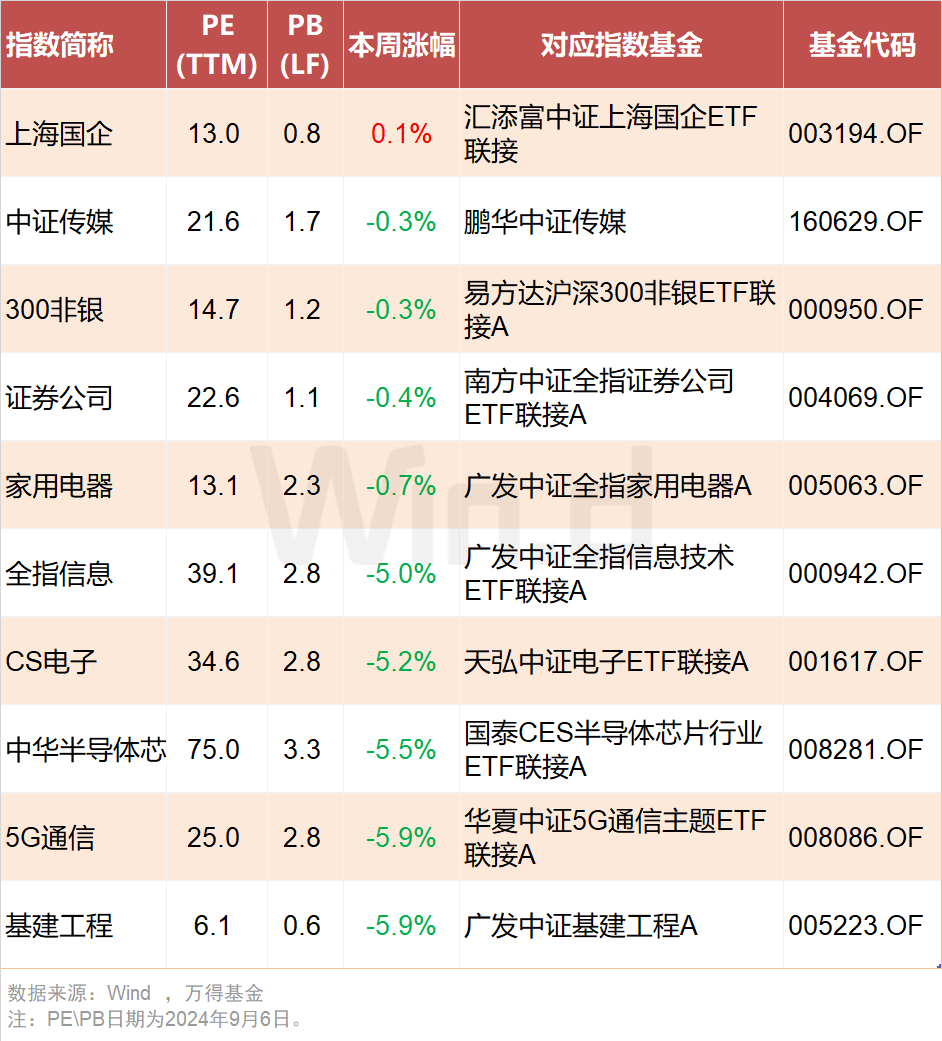This screenshot has width=942, height=1041.
Task: Click the 证券公司 index name cell
Action: pyautogui.click(x=60, y=398)
